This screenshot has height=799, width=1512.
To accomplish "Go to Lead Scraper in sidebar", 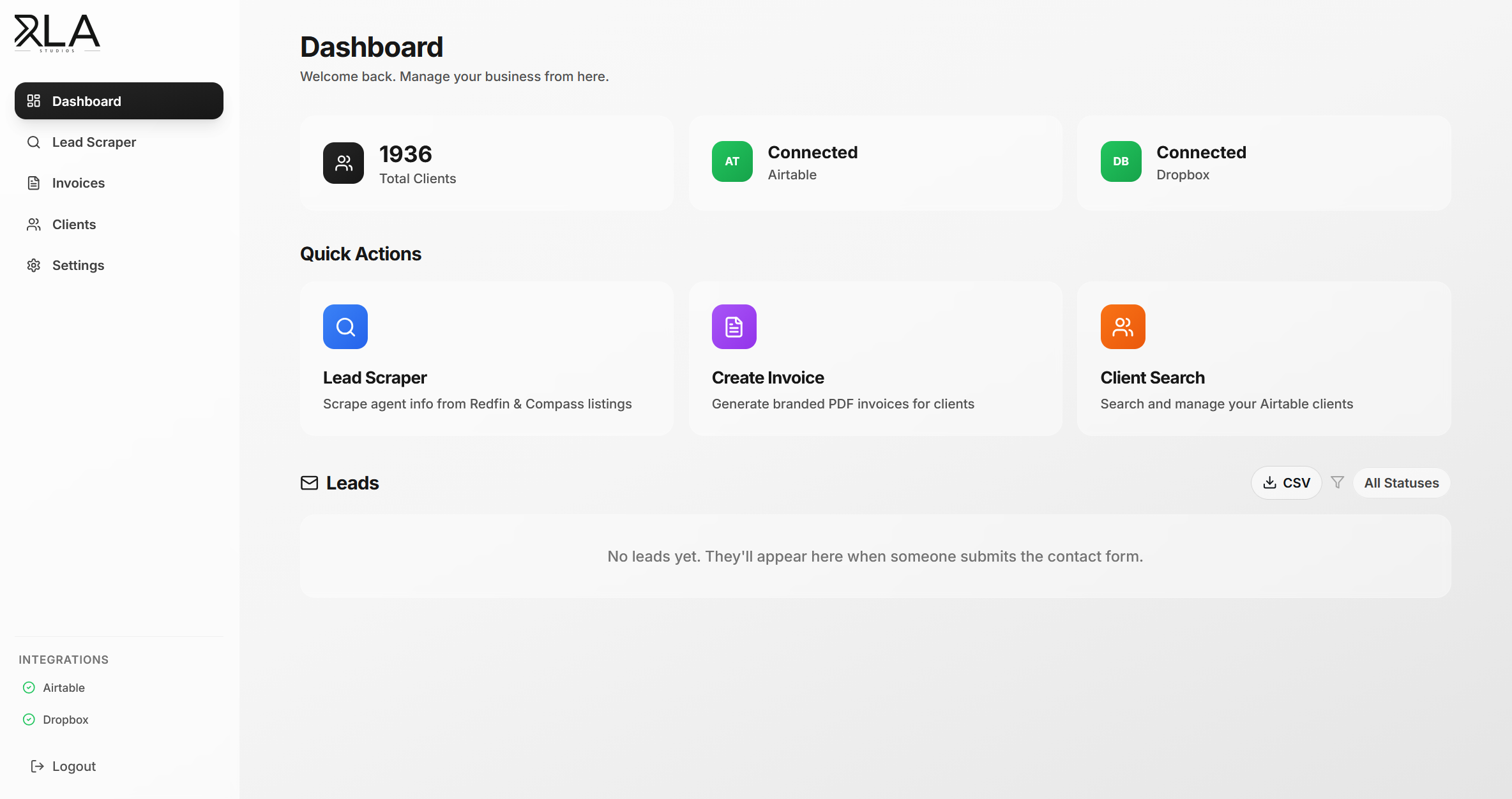I will [94, 142].
